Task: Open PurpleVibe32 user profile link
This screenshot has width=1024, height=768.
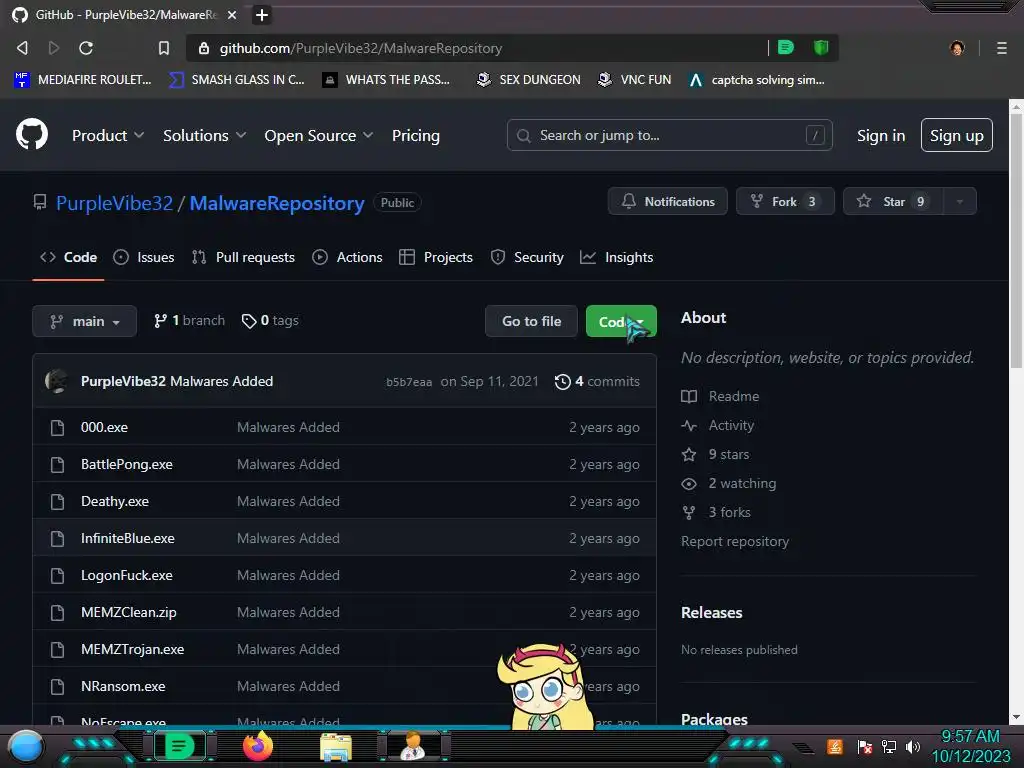Action: (x=114, y=203)
